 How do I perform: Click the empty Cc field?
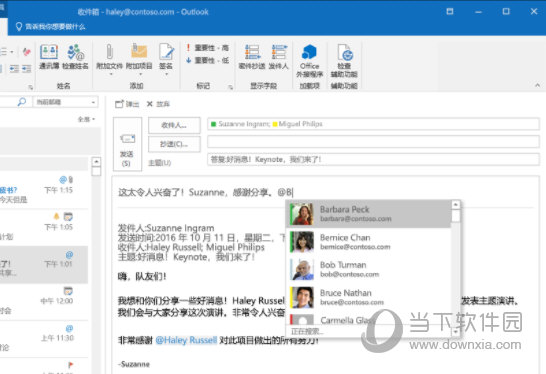[x=373, y=141]
